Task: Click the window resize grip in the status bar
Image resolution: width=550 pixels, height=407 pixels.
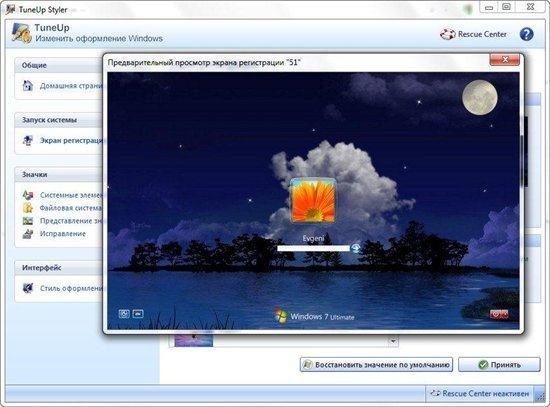Action: point(540,394)
